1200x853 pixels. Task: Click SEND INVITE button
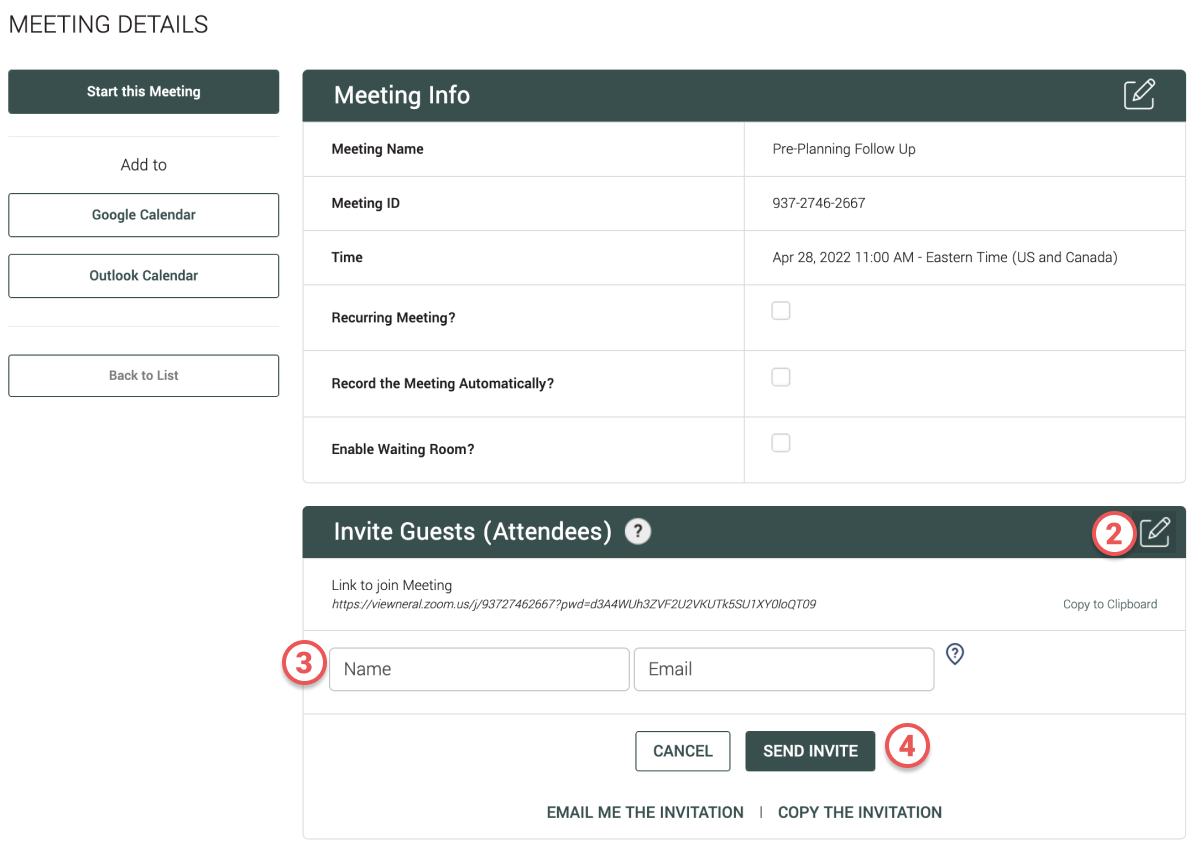810,751
